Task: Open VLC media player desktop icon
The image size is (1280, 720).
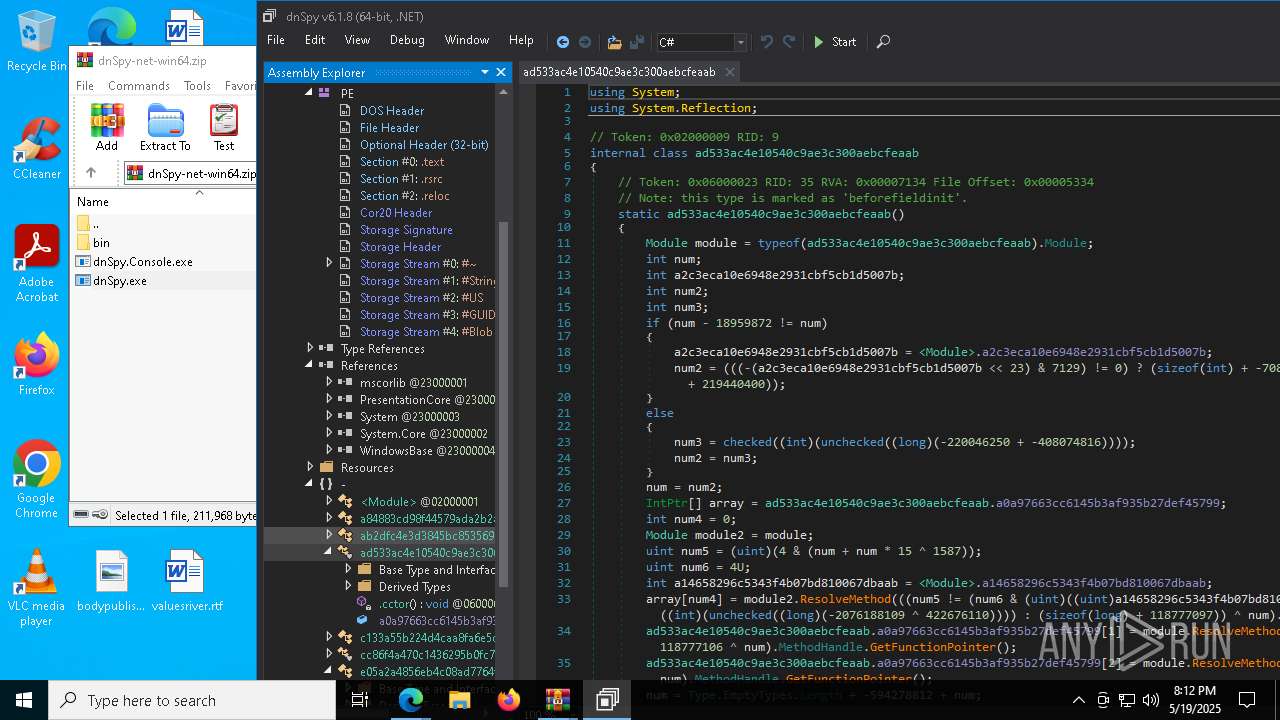Action: click(37, 589)
